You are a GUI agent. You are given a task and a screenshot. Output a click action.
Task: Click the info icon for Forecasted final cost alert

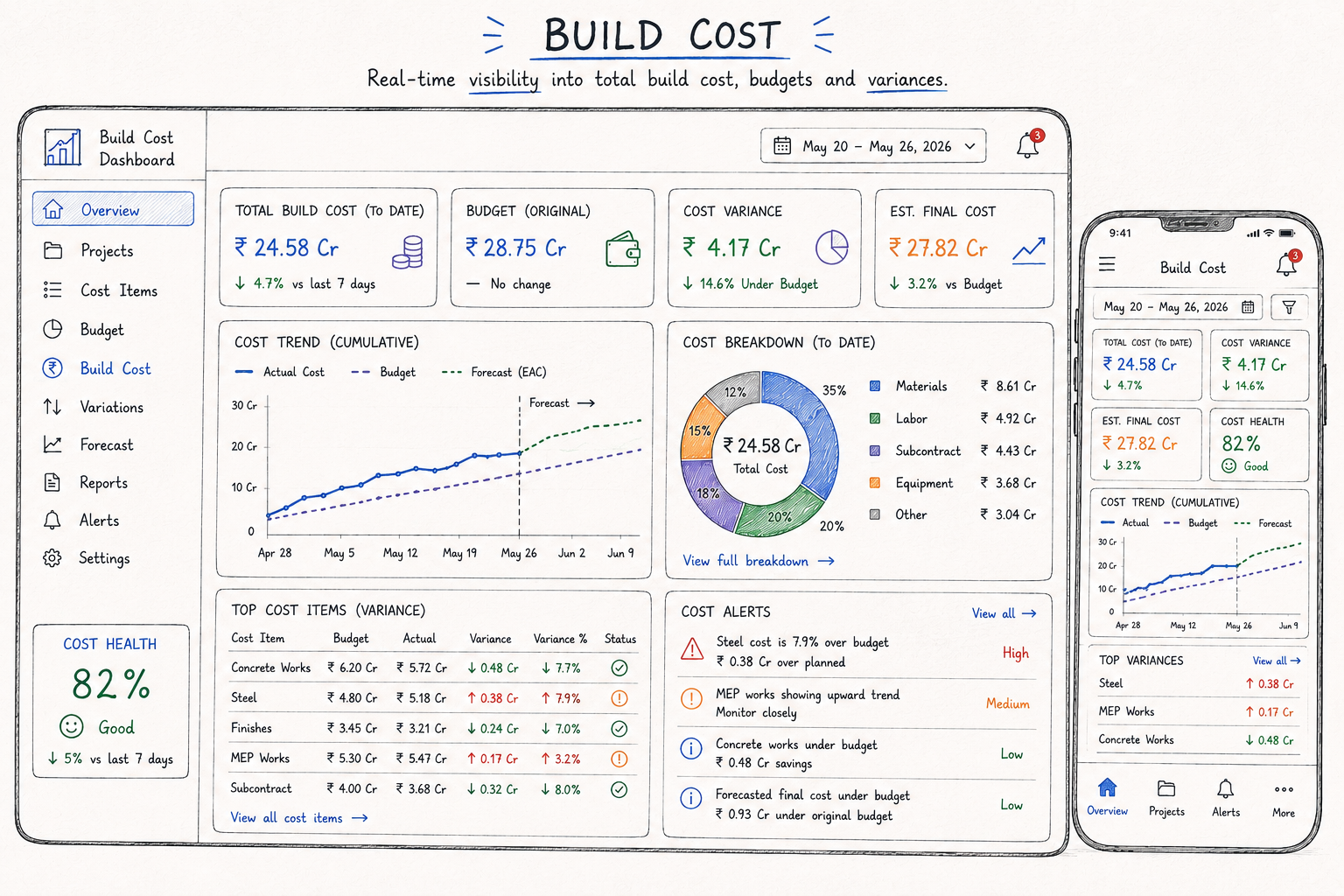[x=691, y=798]
